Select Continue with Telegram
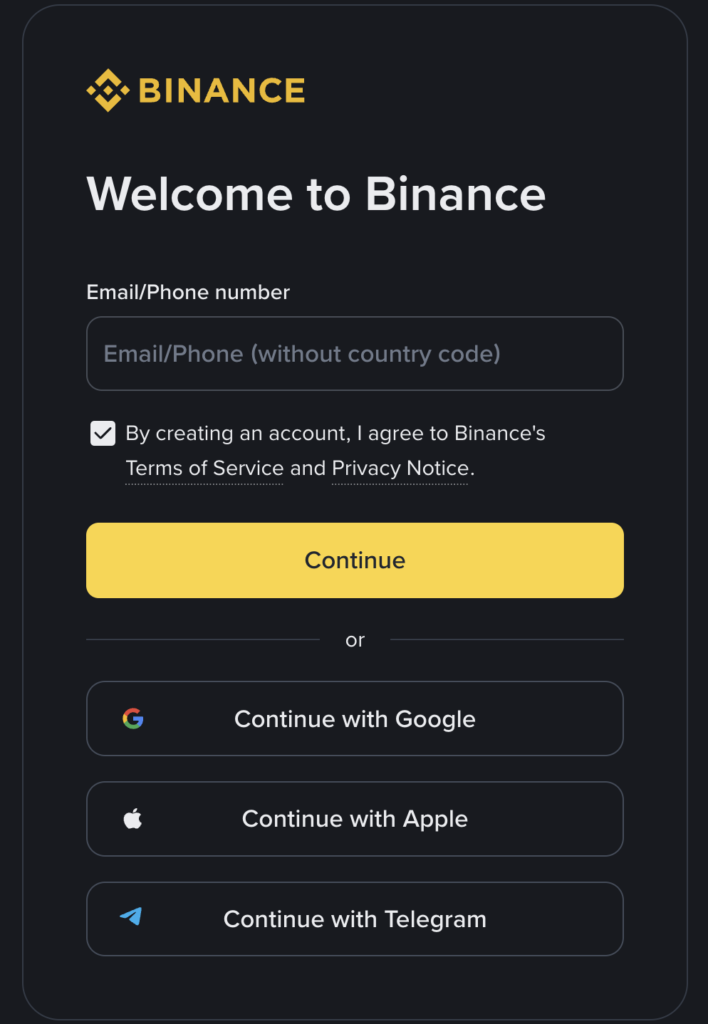708x1024 pixels. click(355, 919)
